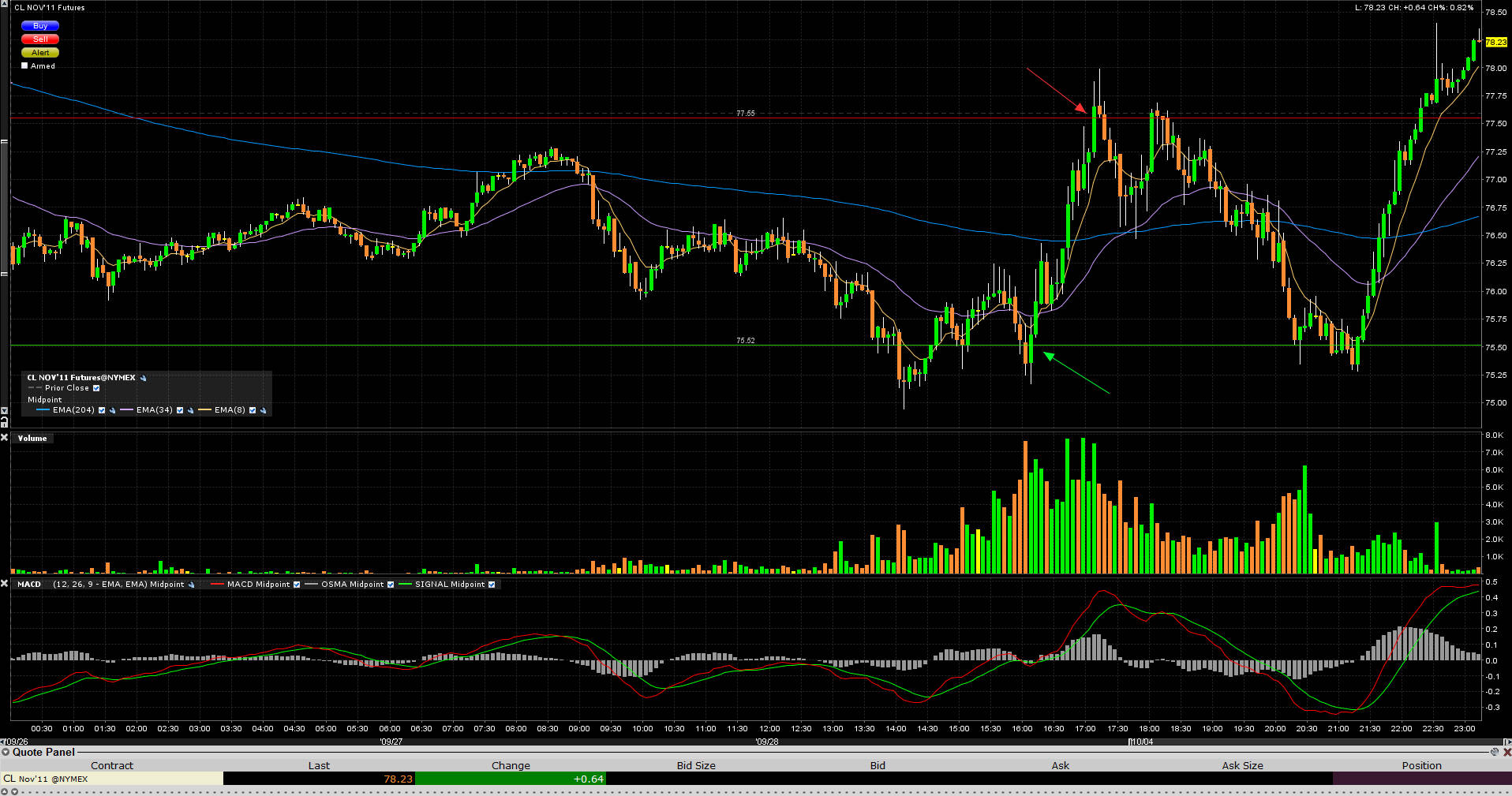Toggle OSMA Midpoint checkbox
The width and height of the screenshot is (1512, 796).
click(391, 585)
